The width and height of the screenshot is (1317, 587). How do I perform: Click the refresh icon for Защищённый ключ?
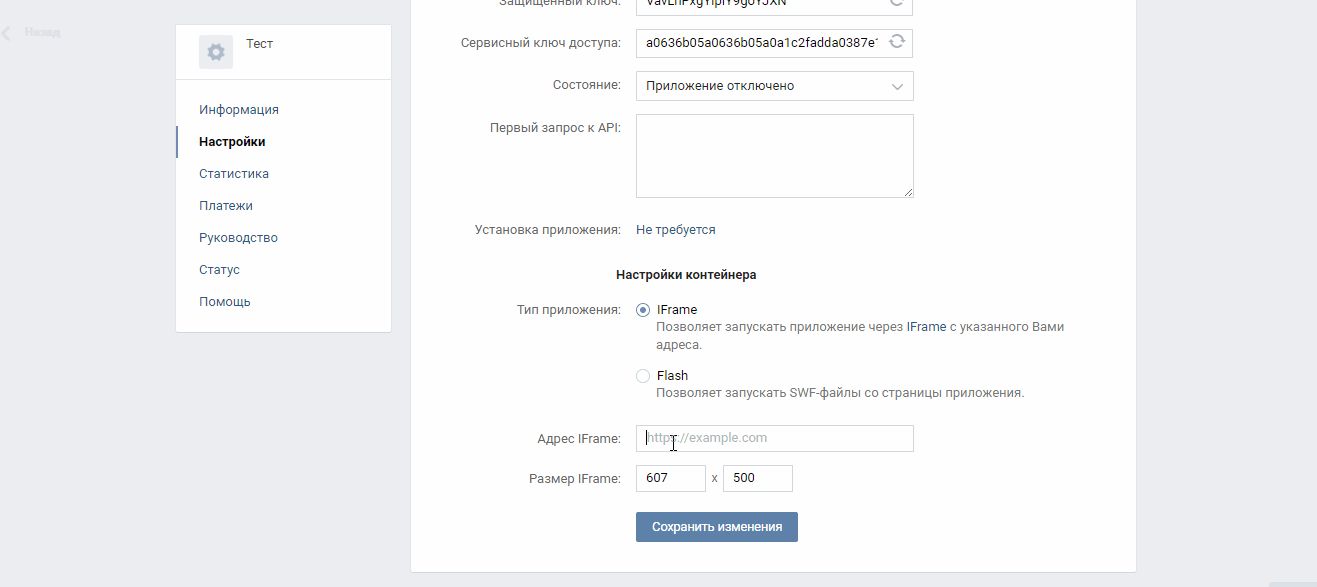[897, 3]
